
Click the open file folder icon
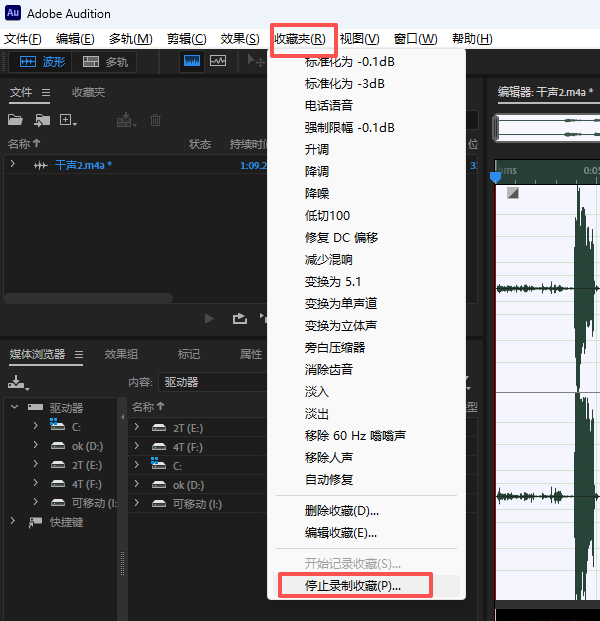pos(15,120)
